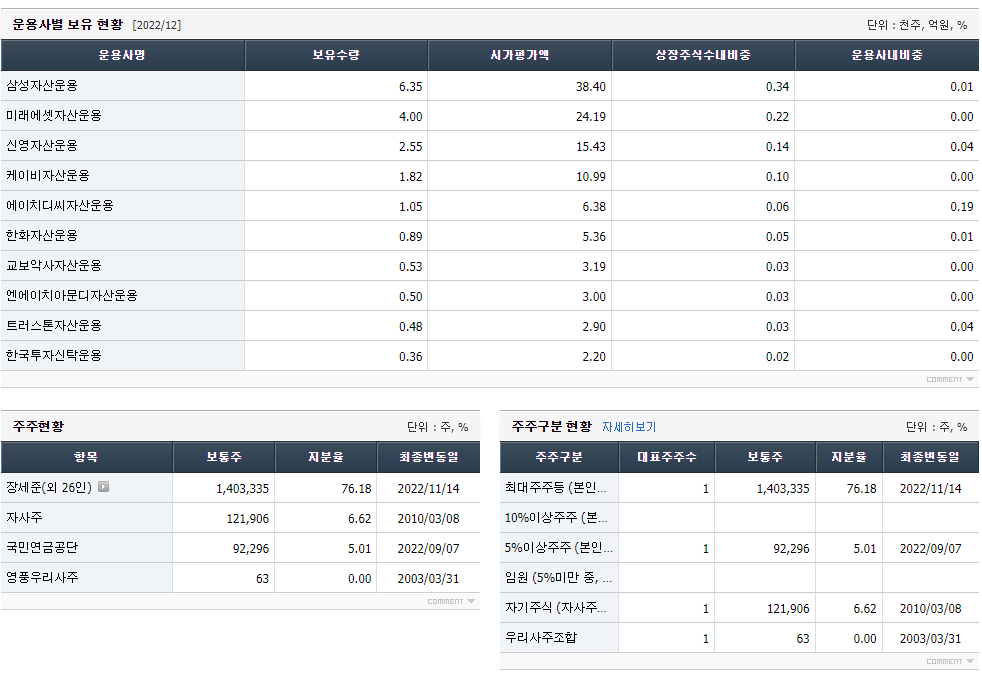Click 보통주 header in 주주현황 table
This screenshot has height=674, width=982.
click(x=224, y=457)
